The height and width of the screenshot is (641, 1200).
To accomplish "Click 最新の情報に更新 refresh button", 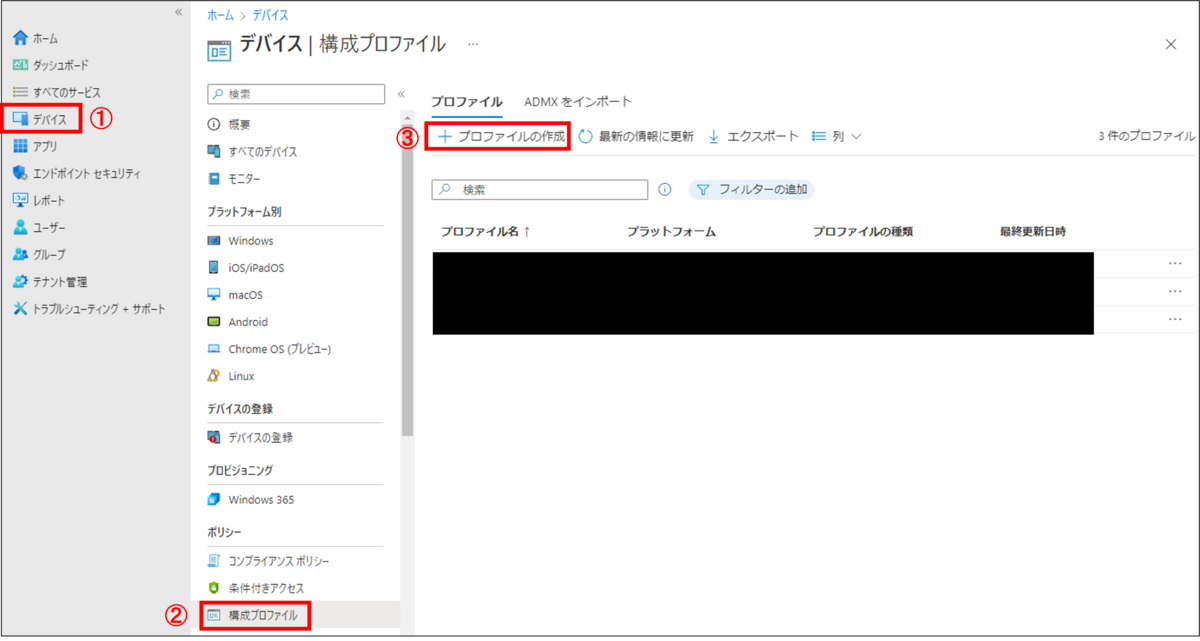I will 636,136.
